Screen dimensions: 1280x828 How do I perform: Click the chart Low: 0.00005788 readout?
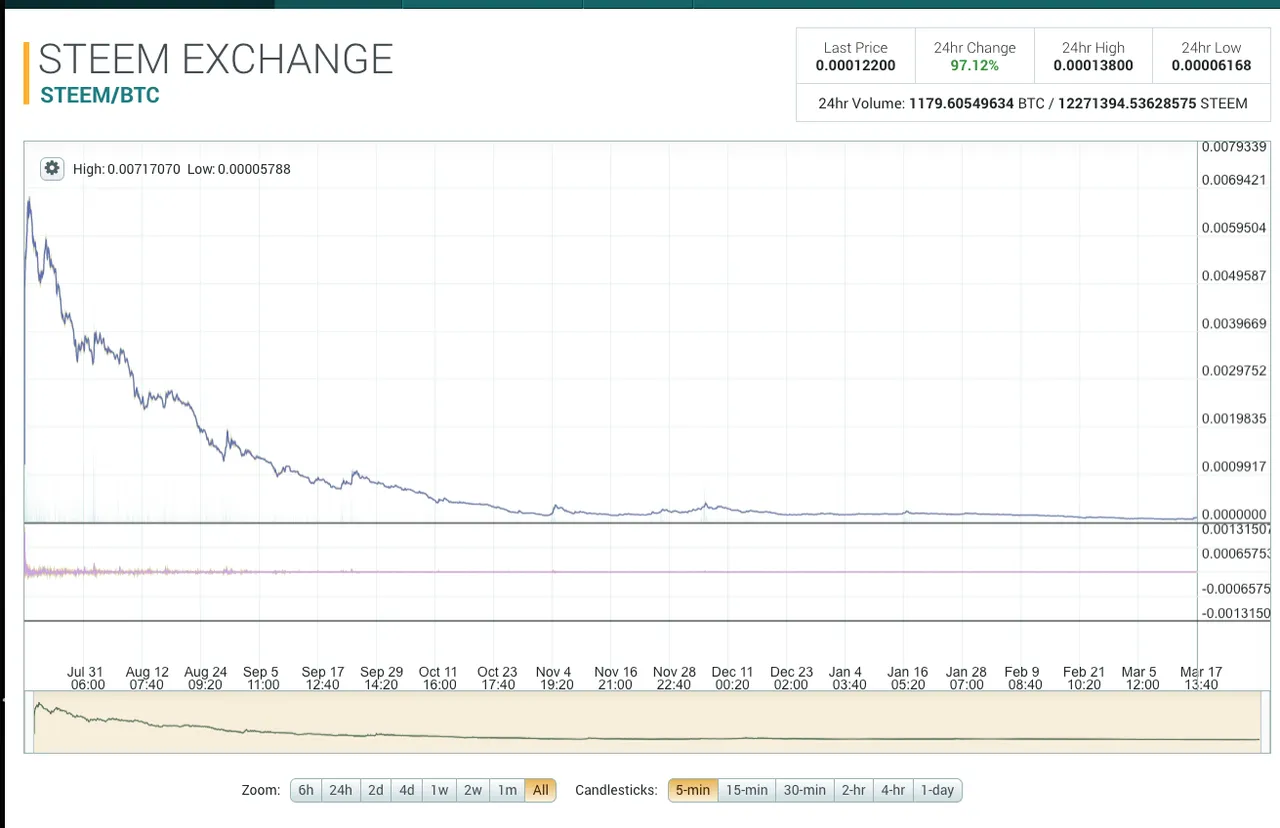pos(239,169)
